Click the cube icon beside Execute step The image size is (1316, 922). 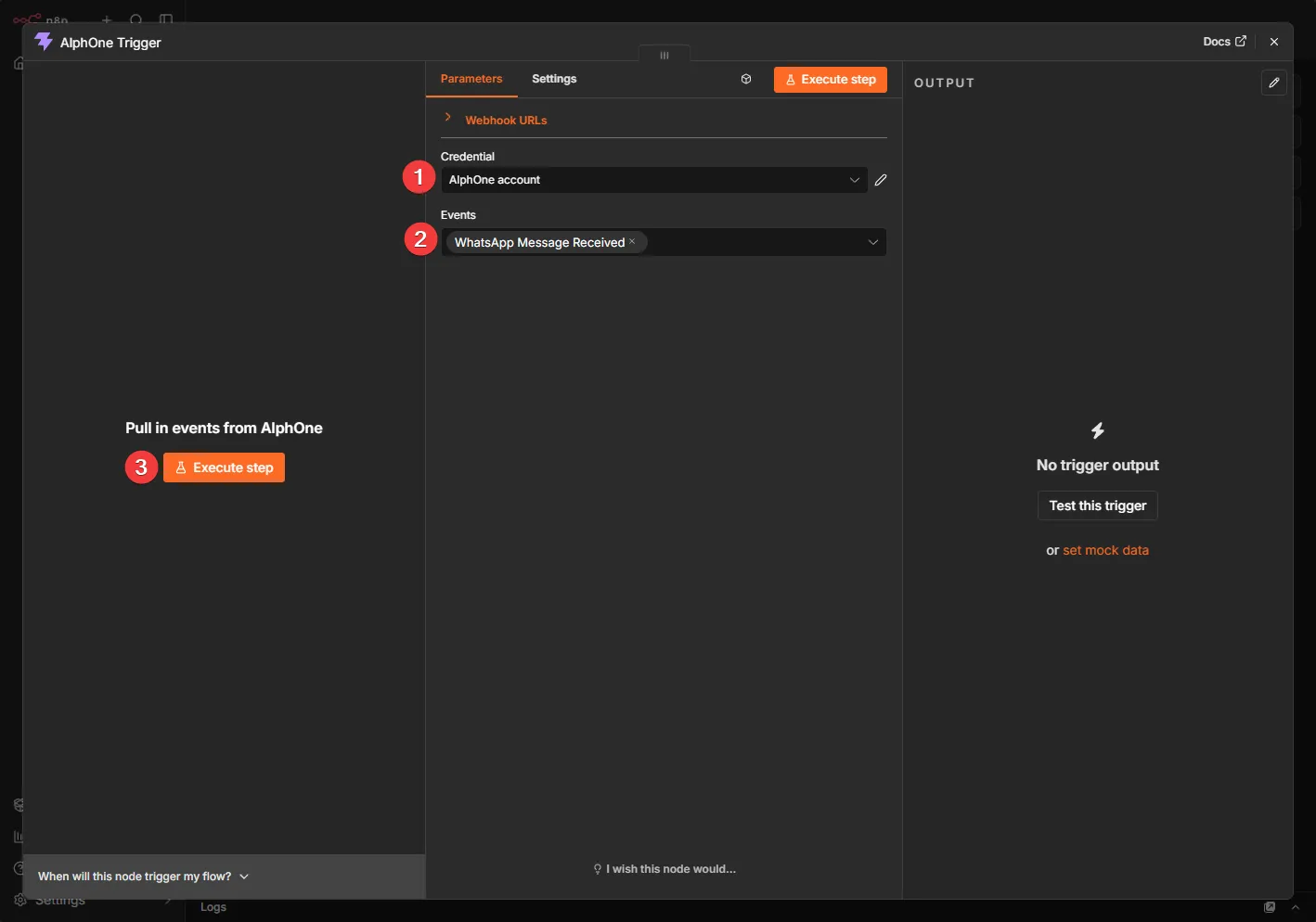(x=746, y=80)
